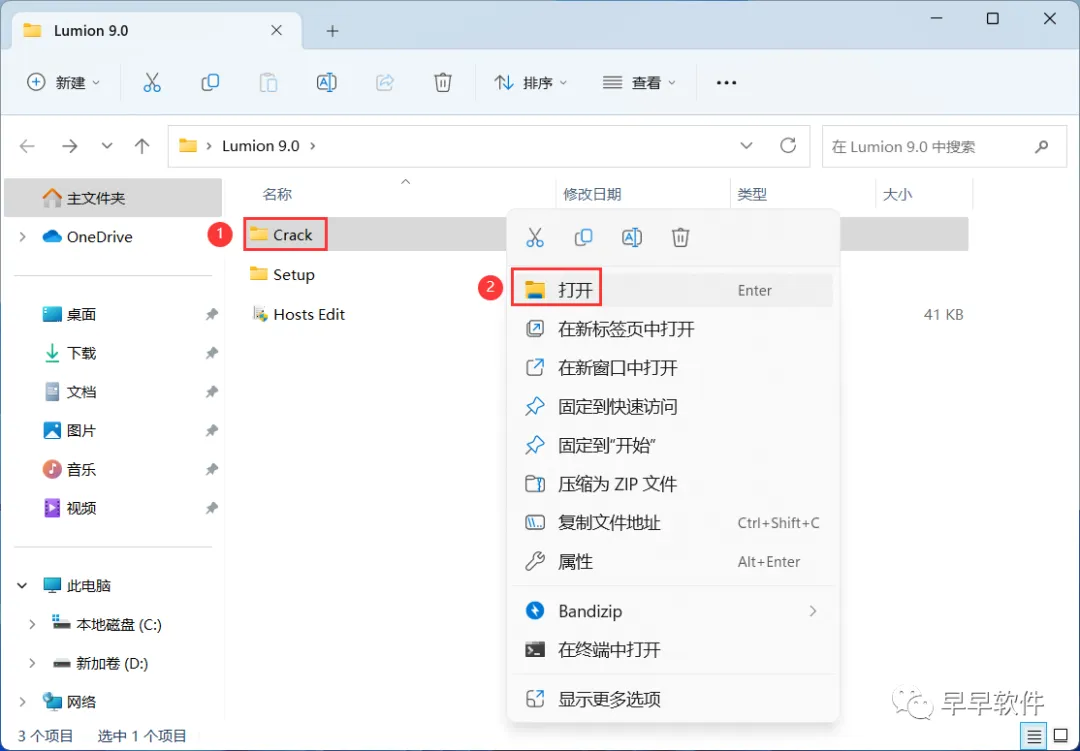1080x751 pixels.
Task: Click the Setup folder icon
Action: [x=258, y=274]
